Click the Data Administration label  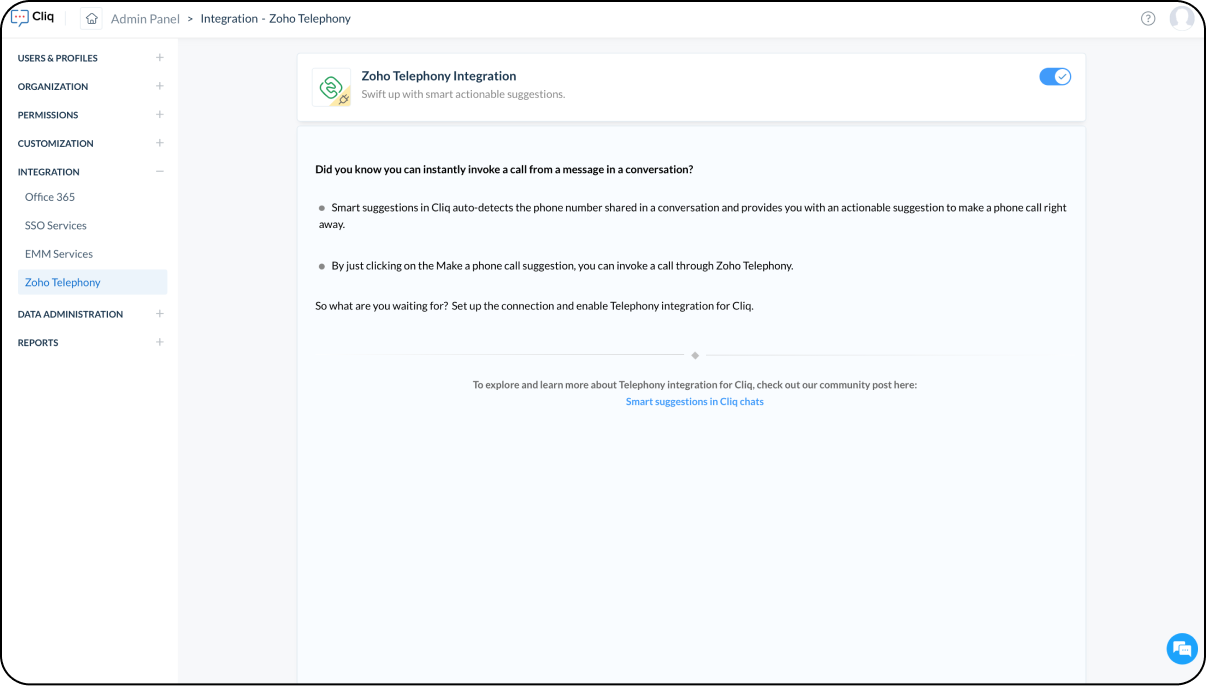pos(71,314)
